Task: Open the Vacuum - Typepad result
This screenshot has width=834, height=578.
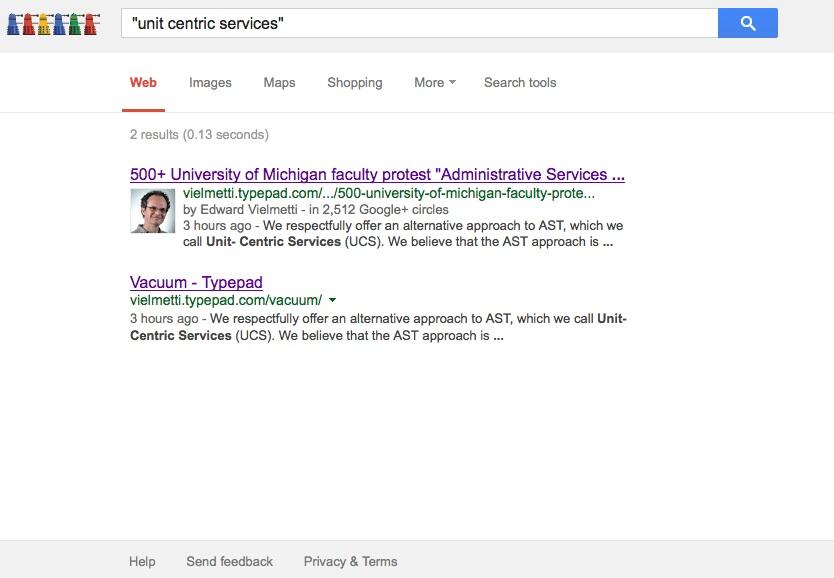Action: click(196, 282)
